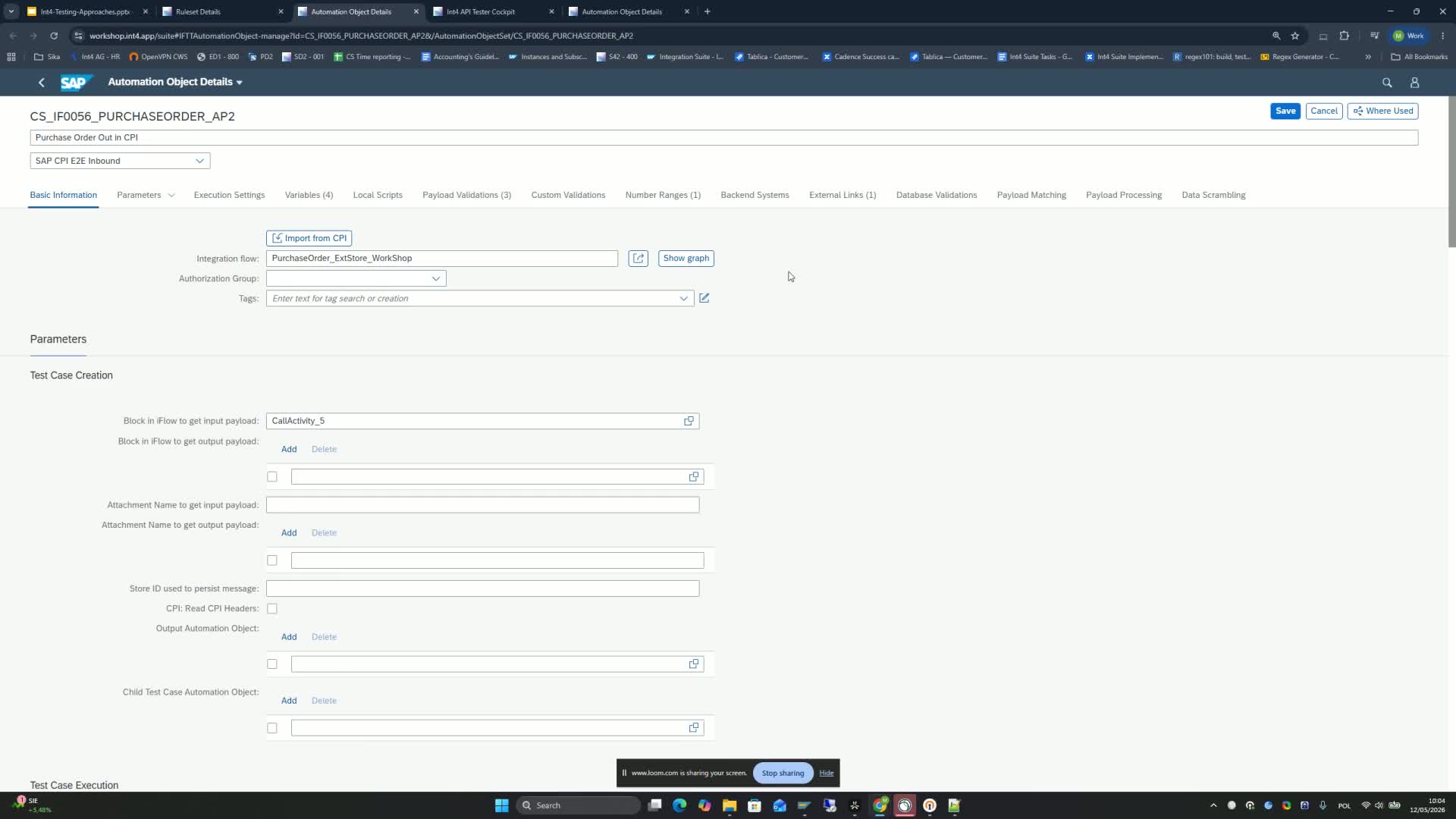This screenshot has width=1456, height=819.
Task: Click the taskbar Search box
Action: click(579, 805)
